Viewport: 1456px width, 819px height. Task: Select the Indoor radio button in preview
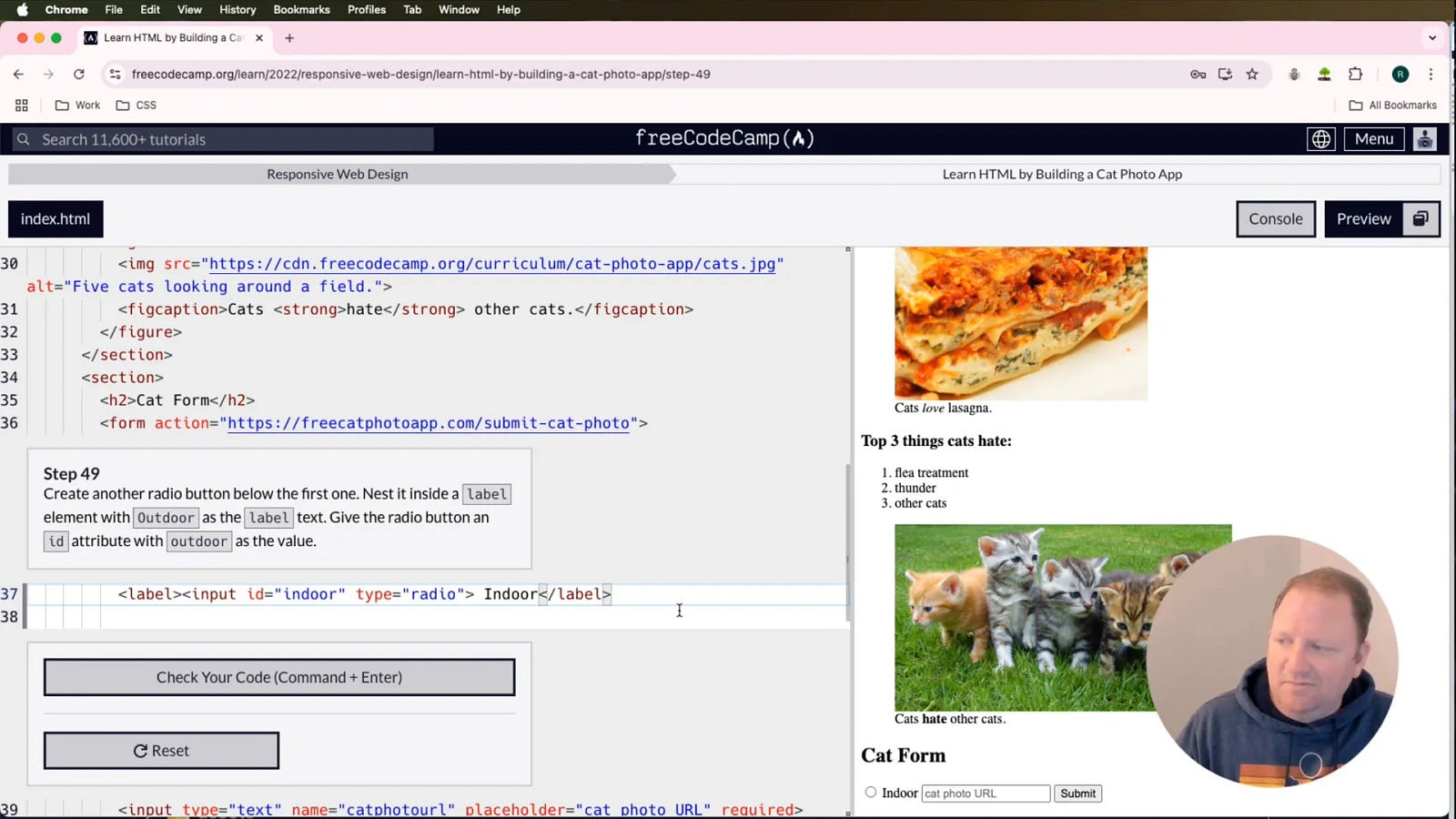[871, 793]
